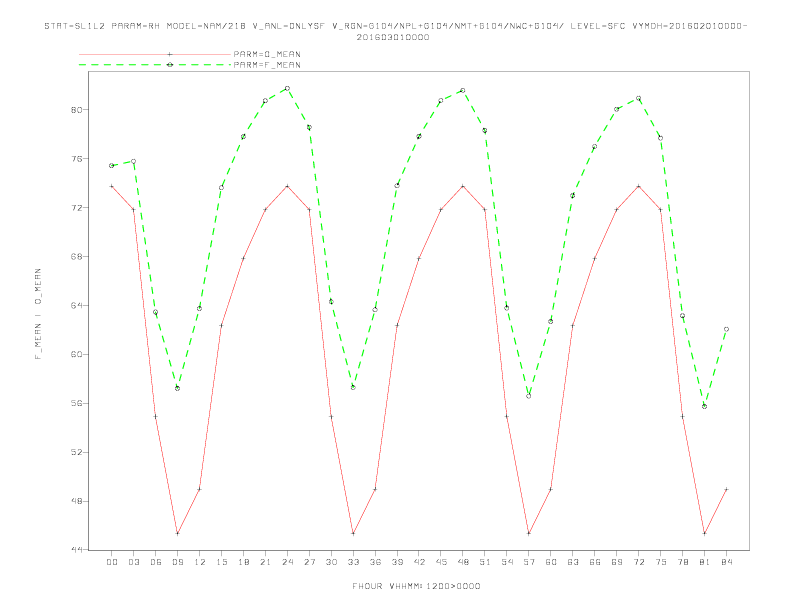Click y-axis tick label 68
This screenshot has width=792, height=612.
pos(77,257)
